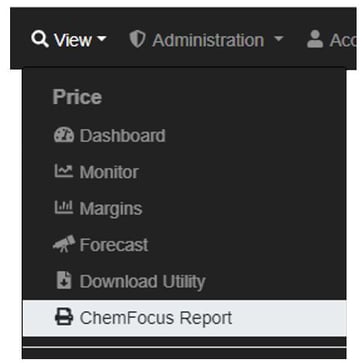
Task: Click the Forecast telescope icon
Action: (x=64, y=244)
